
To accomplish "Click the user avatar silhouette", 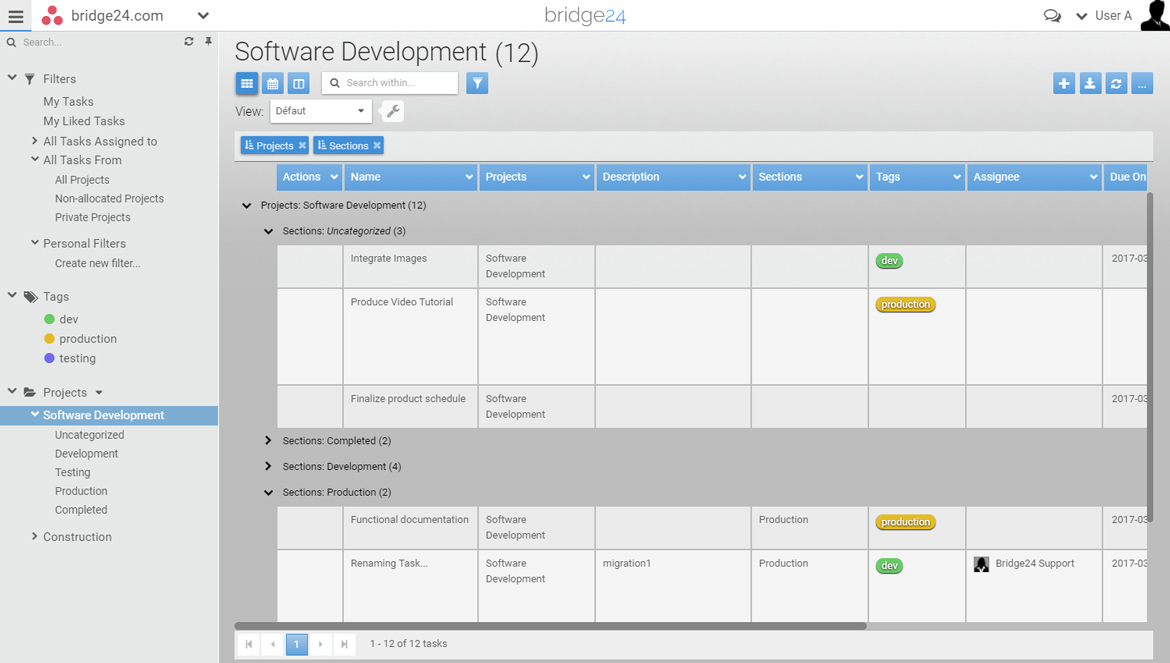I will click(x=1155, y=16).
